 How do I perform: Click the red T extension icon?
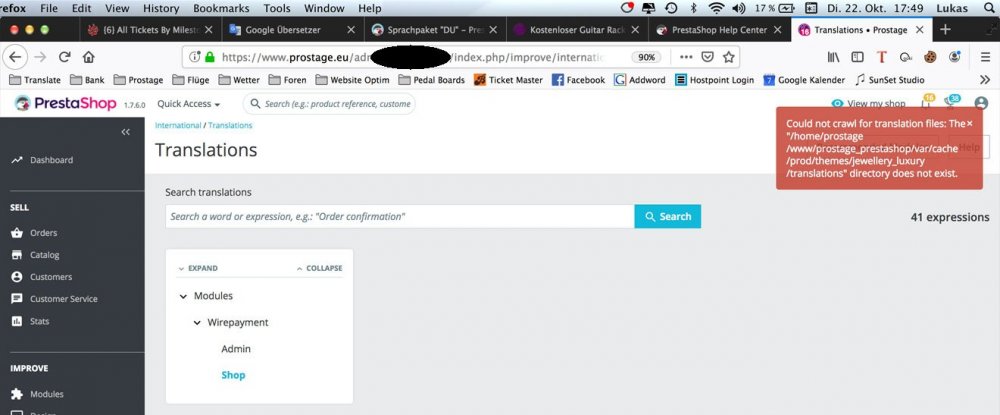pos(881,57)
